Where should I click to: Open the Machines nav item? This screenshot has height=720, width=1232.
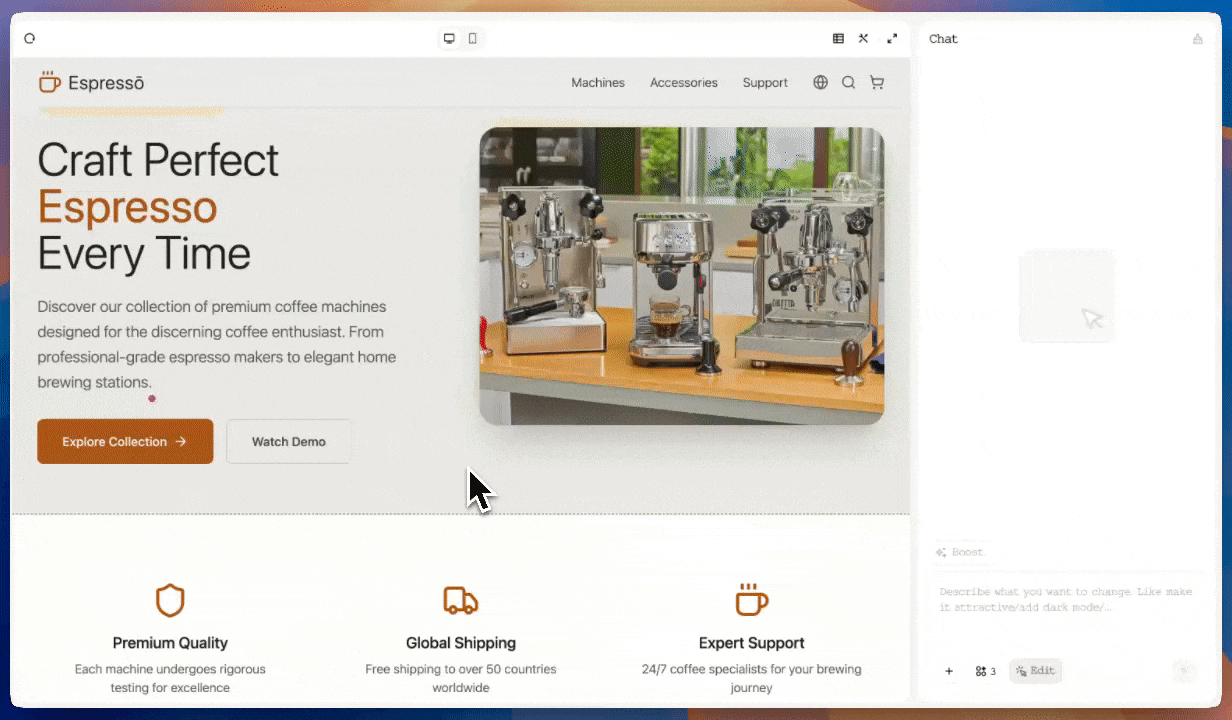click(x=598, y=83)
